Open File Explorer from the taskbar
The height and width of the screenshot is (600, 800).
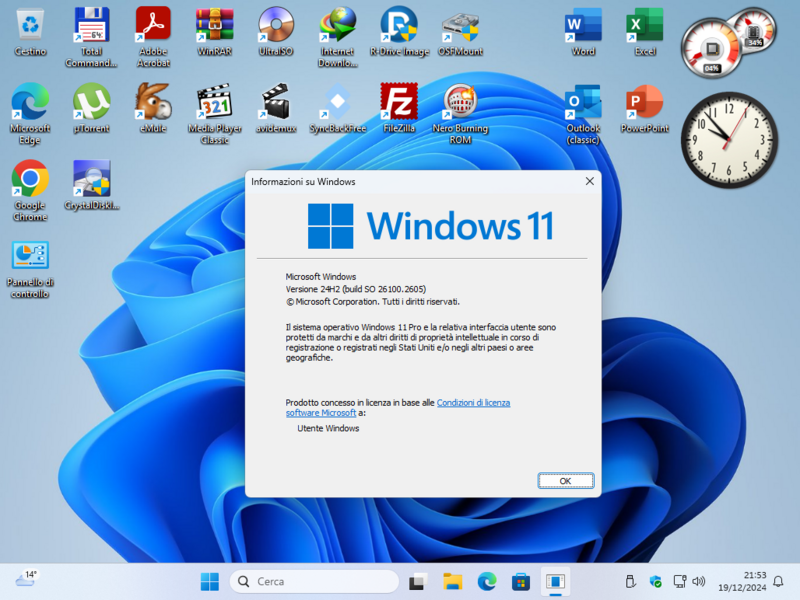click(x=453, y=581)
